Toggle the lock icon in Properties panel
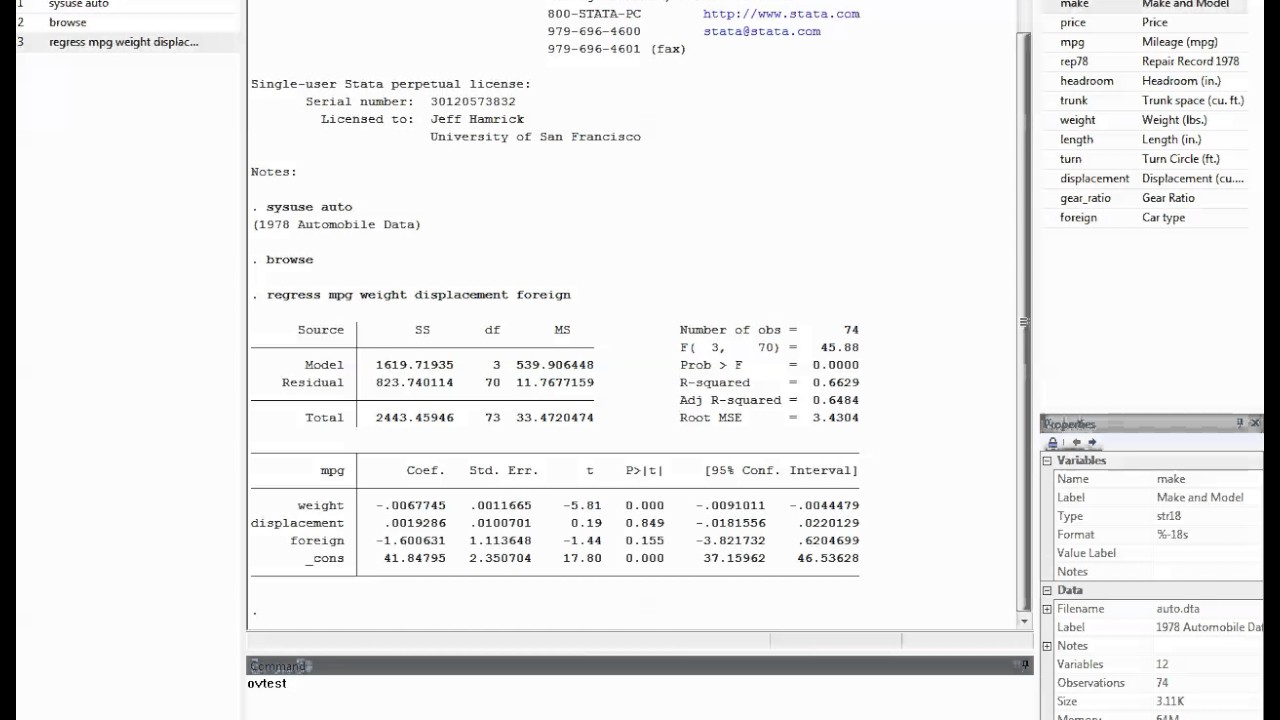The image size is (1280, 720). tap(1053, 442)
